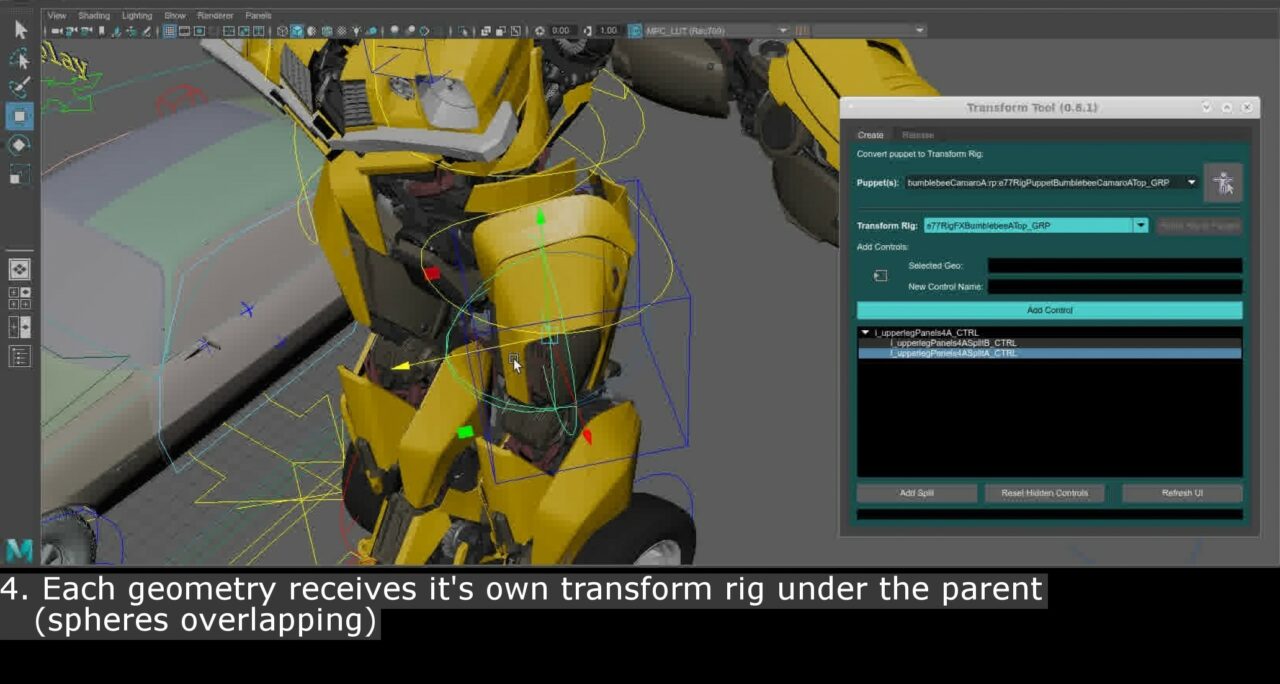Select l_upperlegPanels4ASplitB_CTRL entry
Screen dimensions: 1280x684
point(953,343)
